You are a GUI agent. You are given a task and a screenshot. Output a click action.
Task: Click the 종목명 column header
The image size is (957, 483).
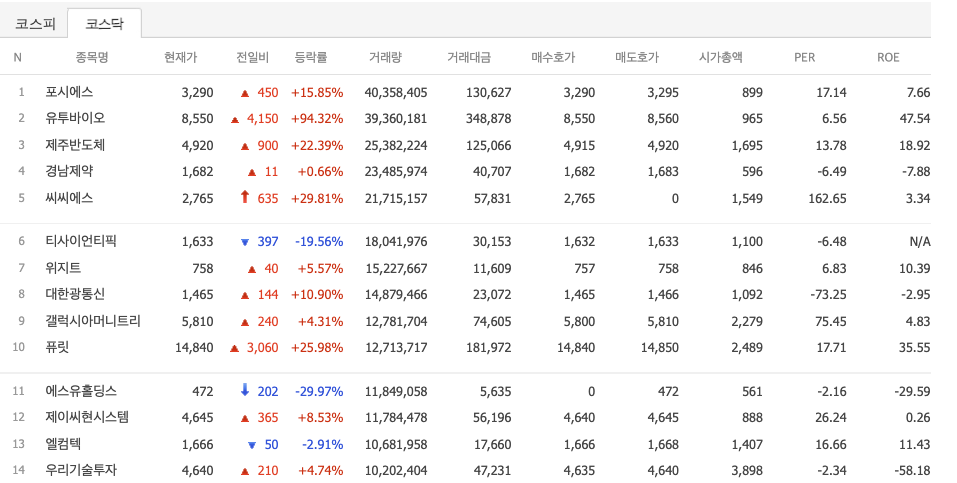point(92,57)
